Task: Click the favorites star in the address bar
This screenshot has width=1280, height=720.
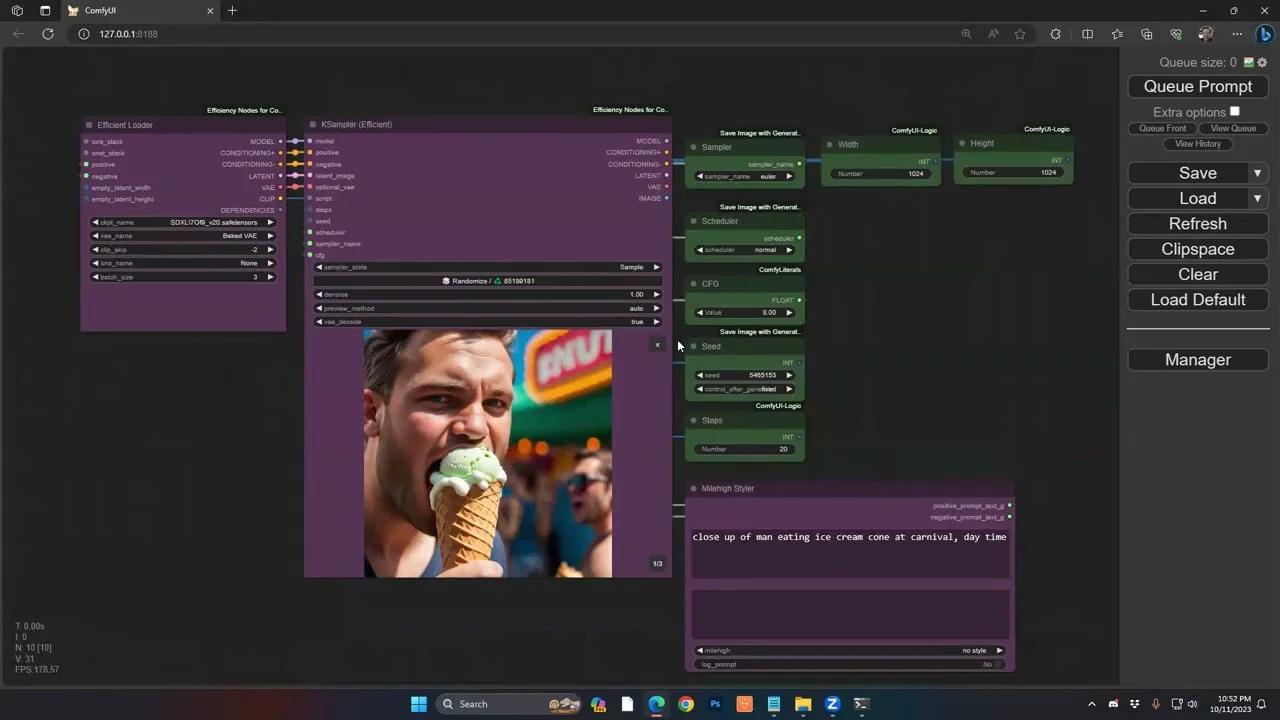Action: (x=1019, y=34)
